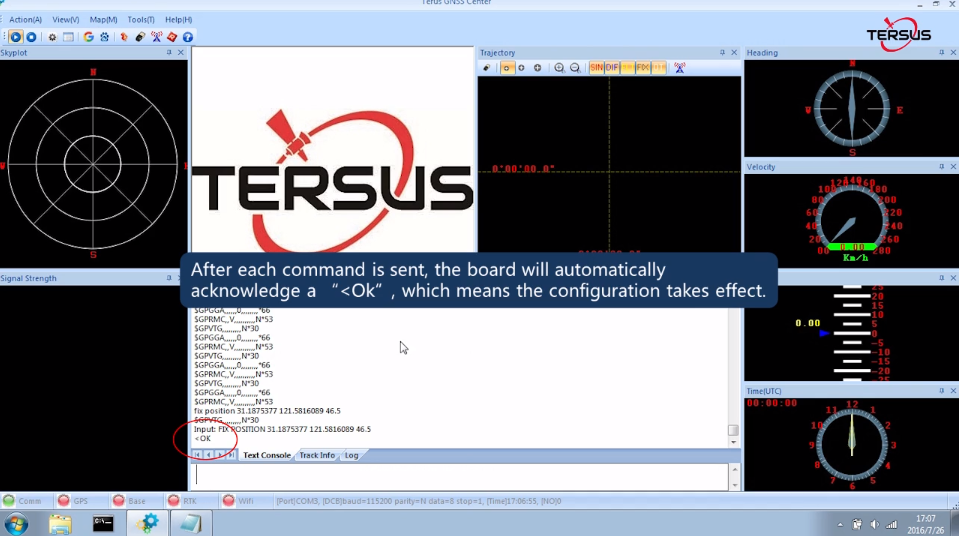Open File Explorer from the taskbar
959x536 pixels.
tap(60, 524)
